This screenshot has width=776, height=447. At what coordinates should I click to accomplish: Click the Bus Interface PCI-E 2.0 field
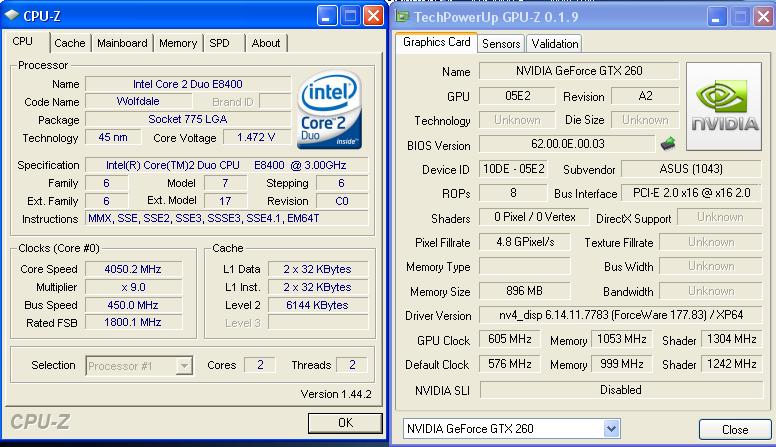[691, 193]
